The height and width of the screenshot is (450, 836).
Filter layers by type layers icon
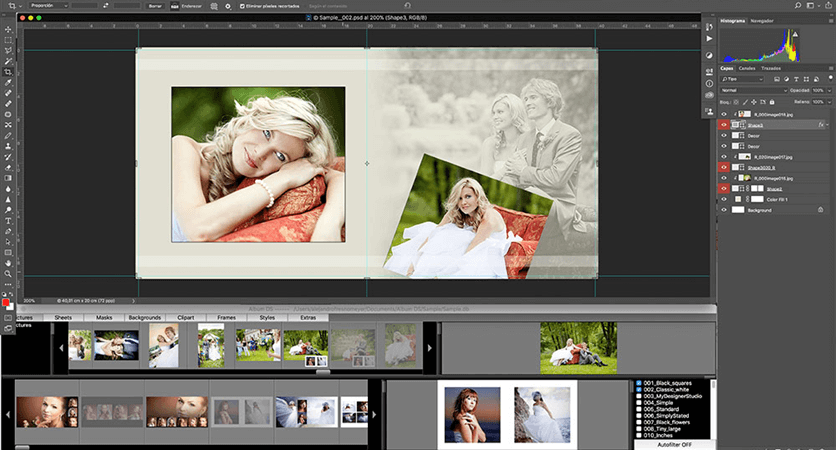tap(797, 79)
